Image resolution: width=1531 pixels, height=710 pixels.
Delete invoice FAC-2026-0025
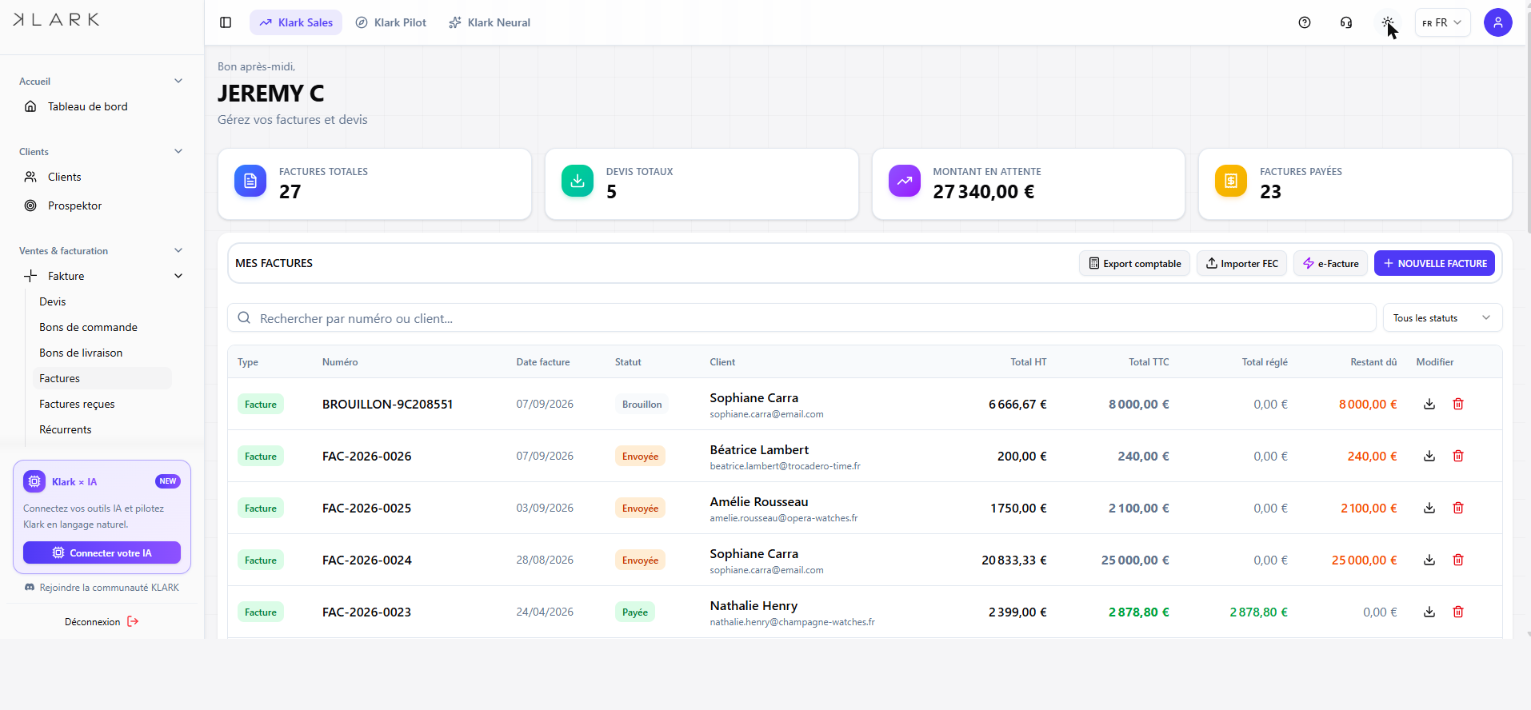coord(1458,508)
